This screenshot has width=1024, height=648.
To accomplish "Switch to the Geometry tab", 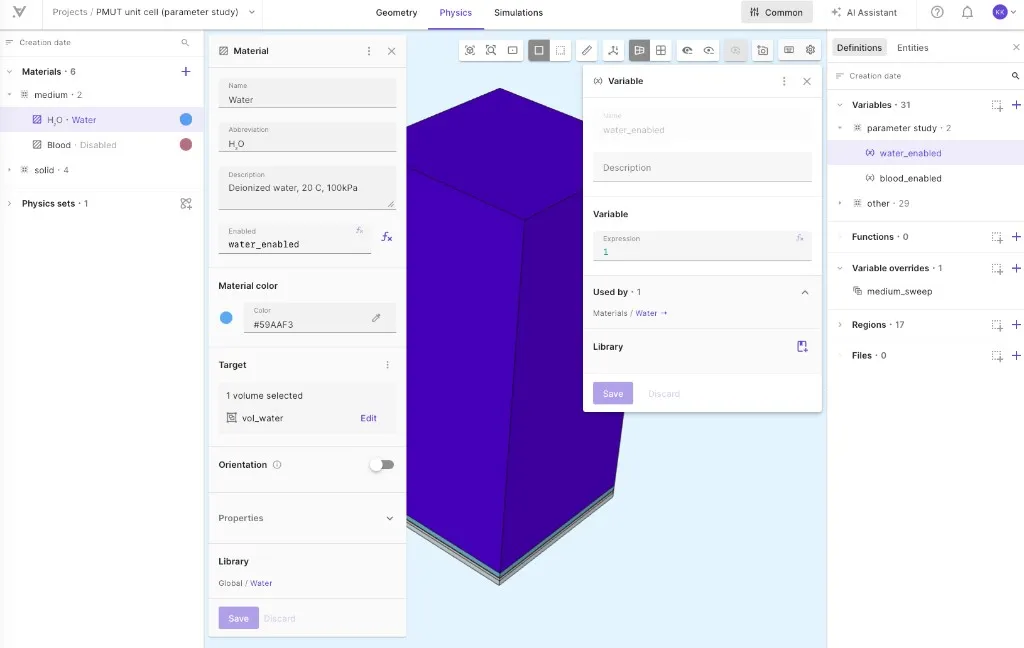I will [396, 12].
